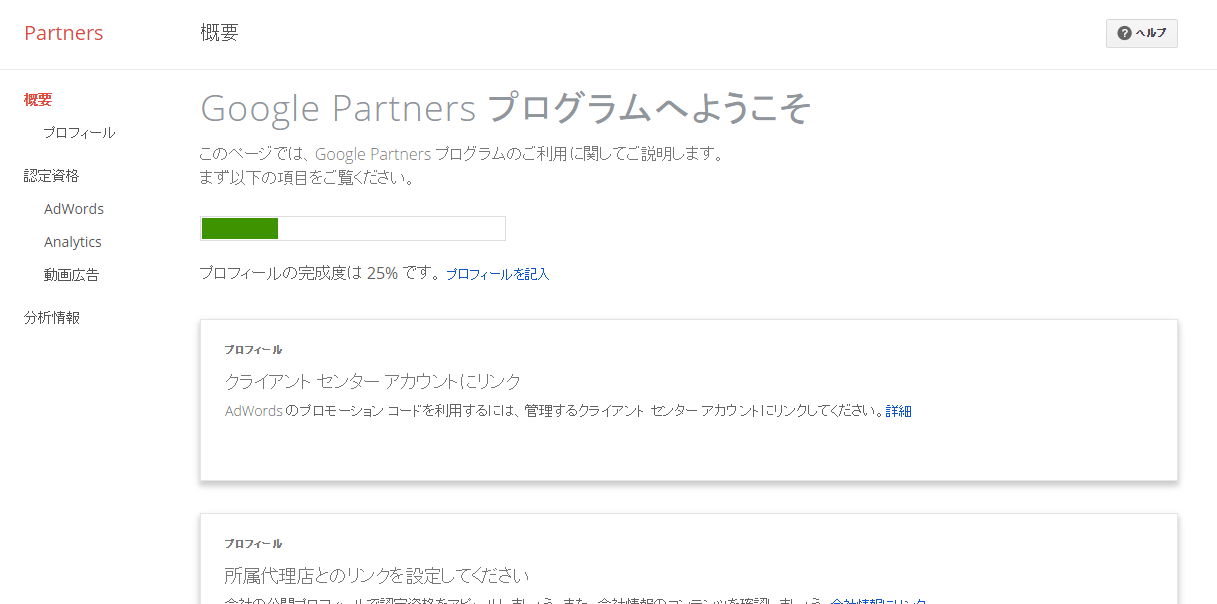Go to Analytics certification page
Screen dimensions: 1217x604
73,242
